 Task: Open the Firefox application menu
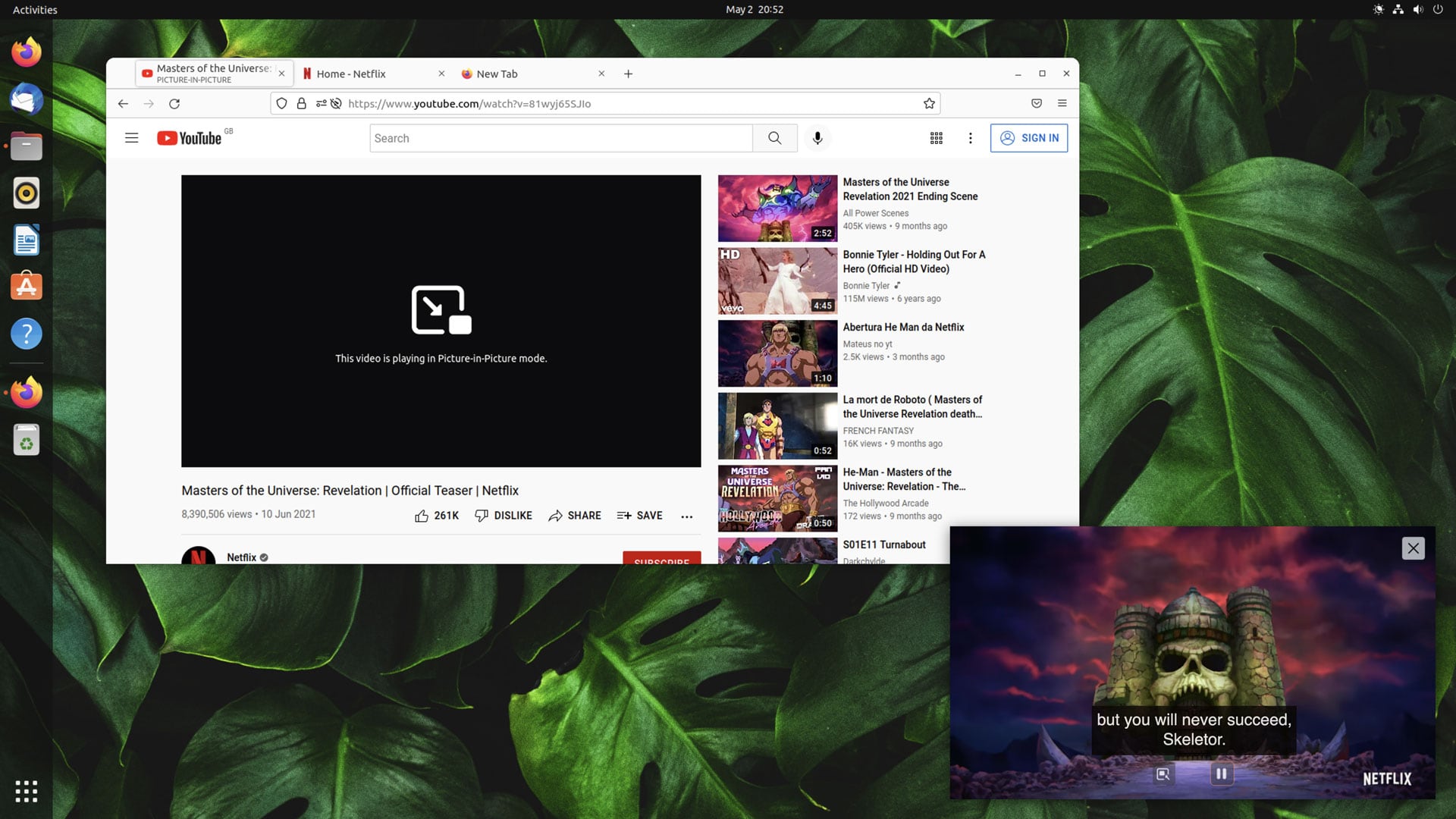point(1062,104)
